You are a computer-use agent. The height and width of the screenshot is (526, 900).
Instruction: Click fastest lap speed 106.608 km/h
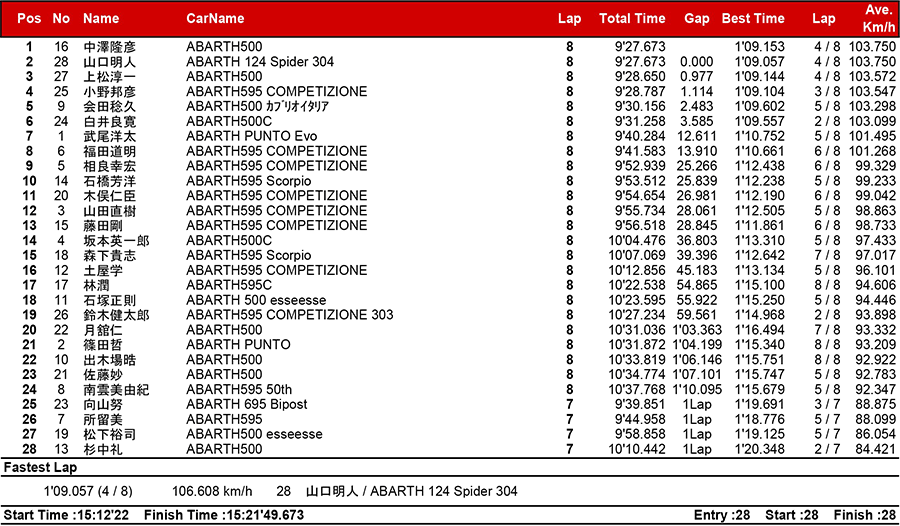click(x=212, y=492)
